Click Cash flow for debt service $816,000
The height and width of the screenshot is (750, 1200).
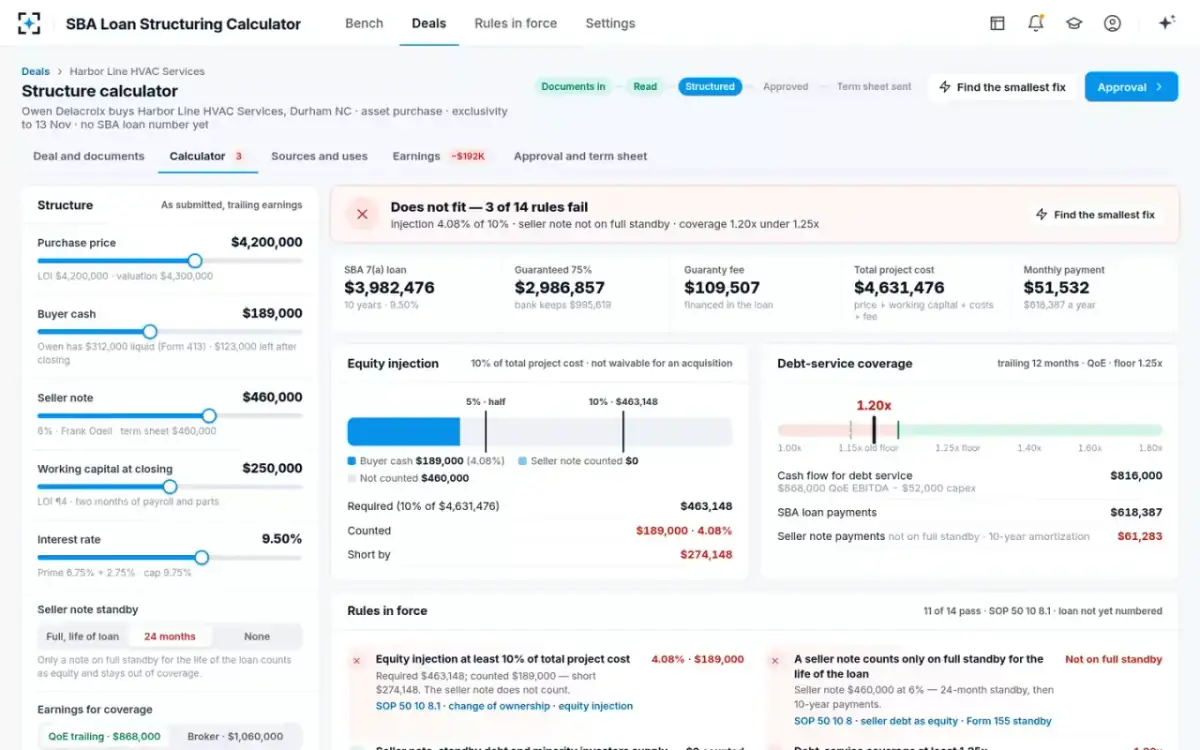1136,476
